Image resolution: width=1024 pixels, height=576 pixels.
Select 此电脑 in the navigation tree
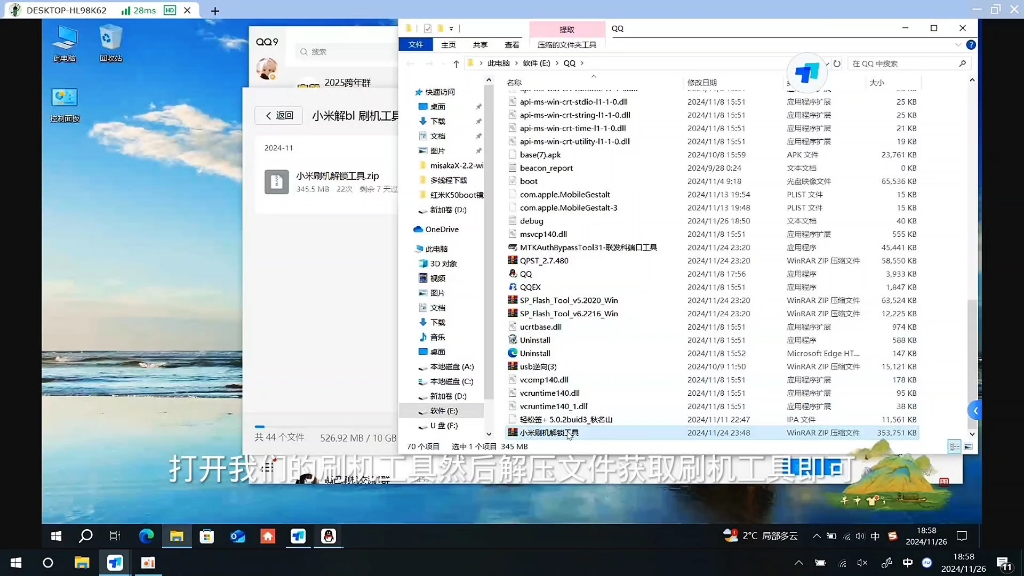point(436,249)
